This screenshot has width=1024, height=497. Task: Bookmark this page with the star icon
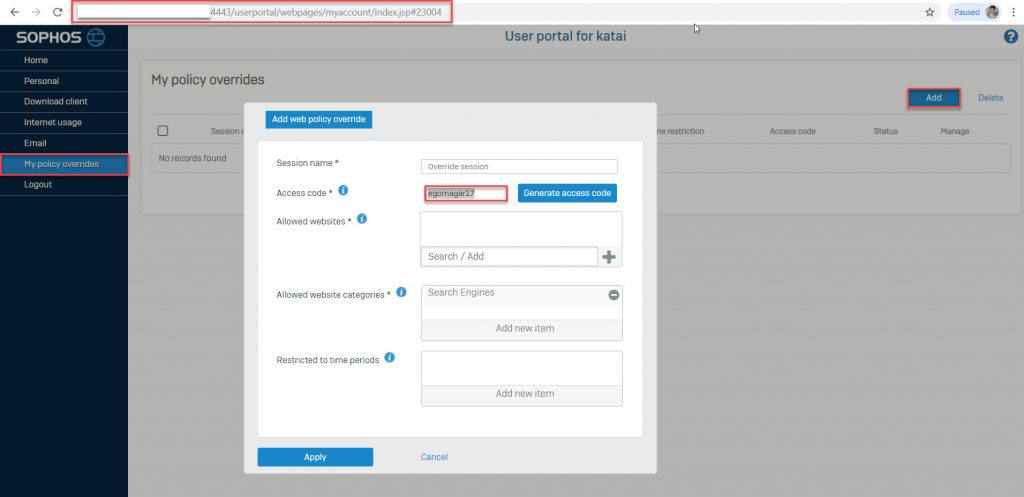[x=930, y=12]
